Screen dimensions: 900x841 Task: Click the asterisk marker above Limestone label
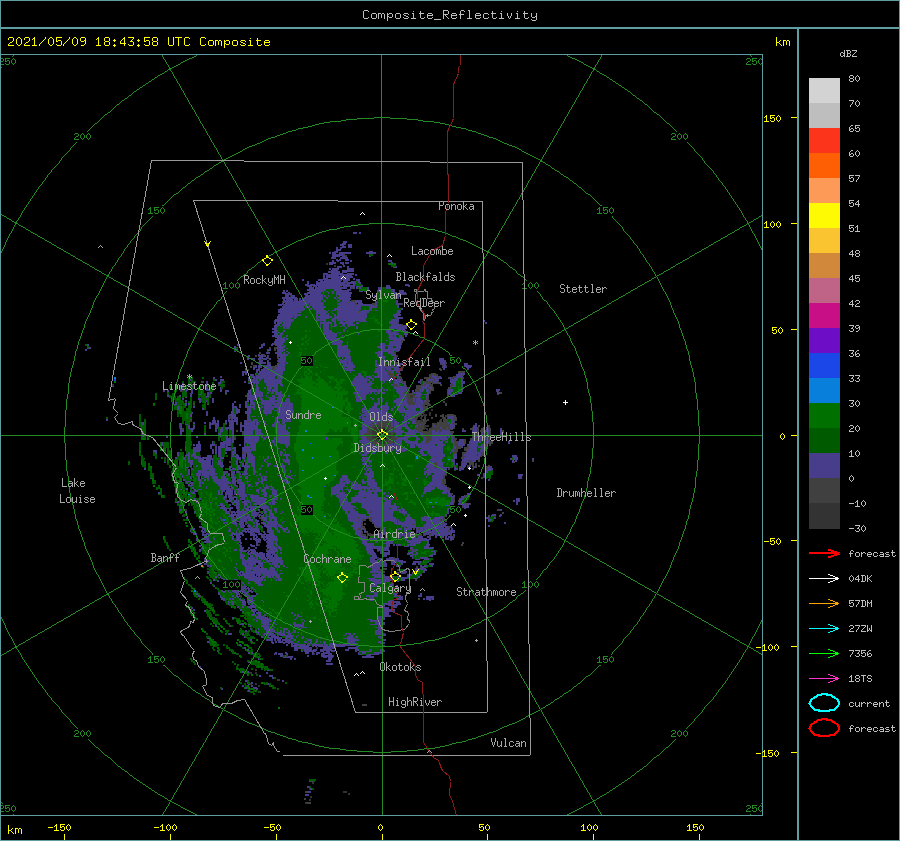189,377
